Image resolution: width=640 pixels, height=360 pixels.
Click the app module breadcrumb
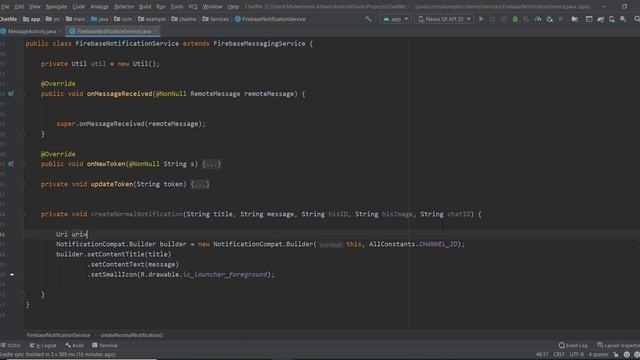[32, 19]
